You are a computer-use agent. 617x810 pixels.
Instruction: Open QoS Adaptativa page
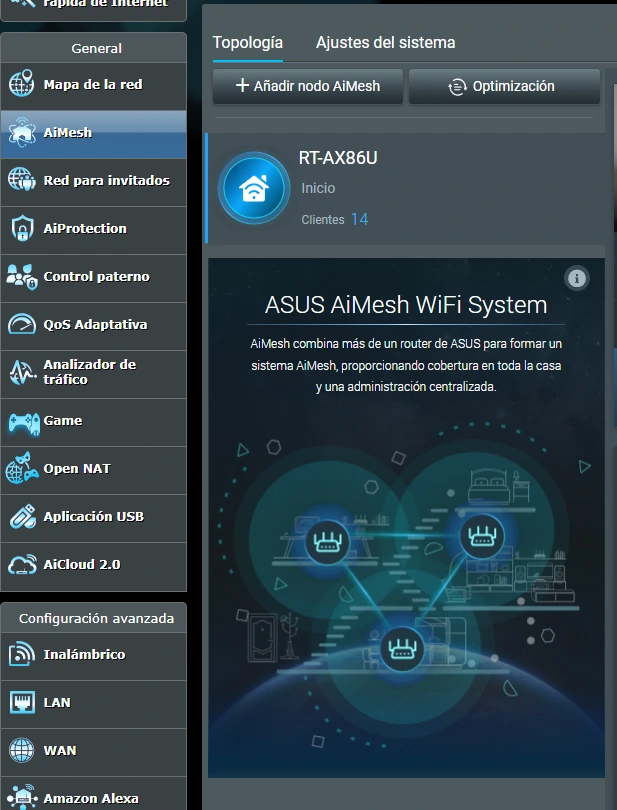(94, 326)
